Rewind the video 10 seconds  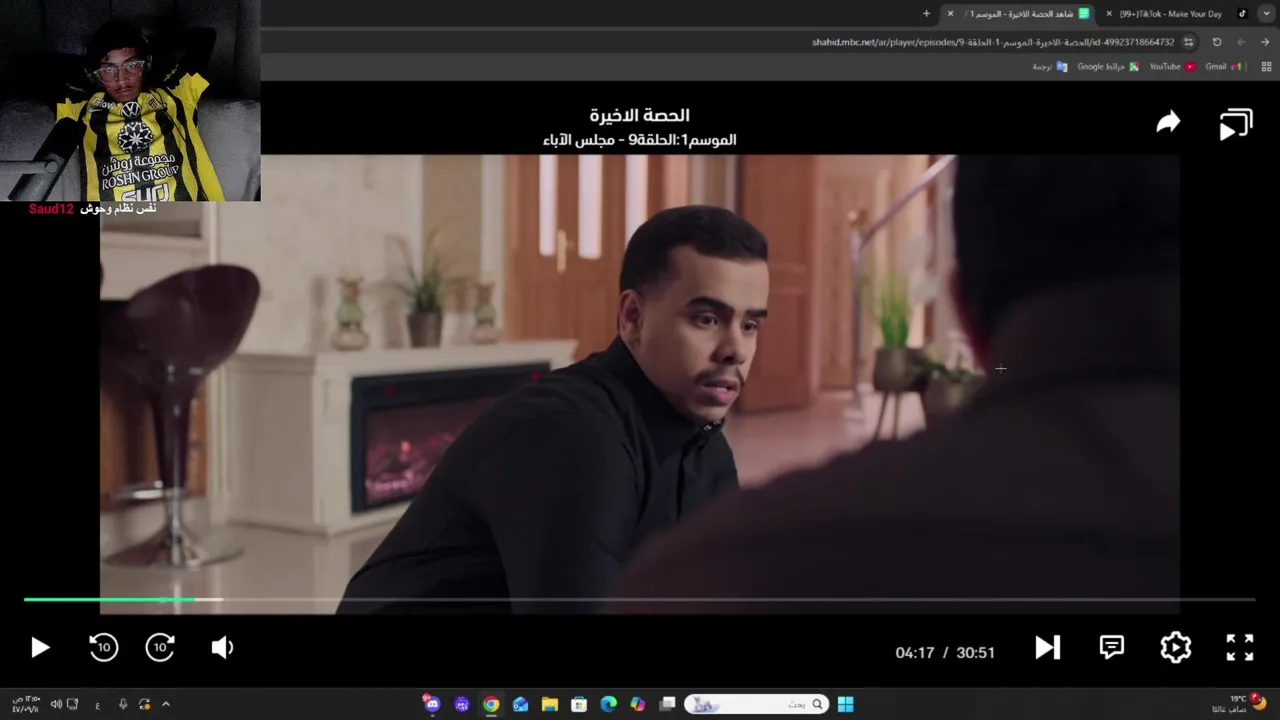(103, 648)
